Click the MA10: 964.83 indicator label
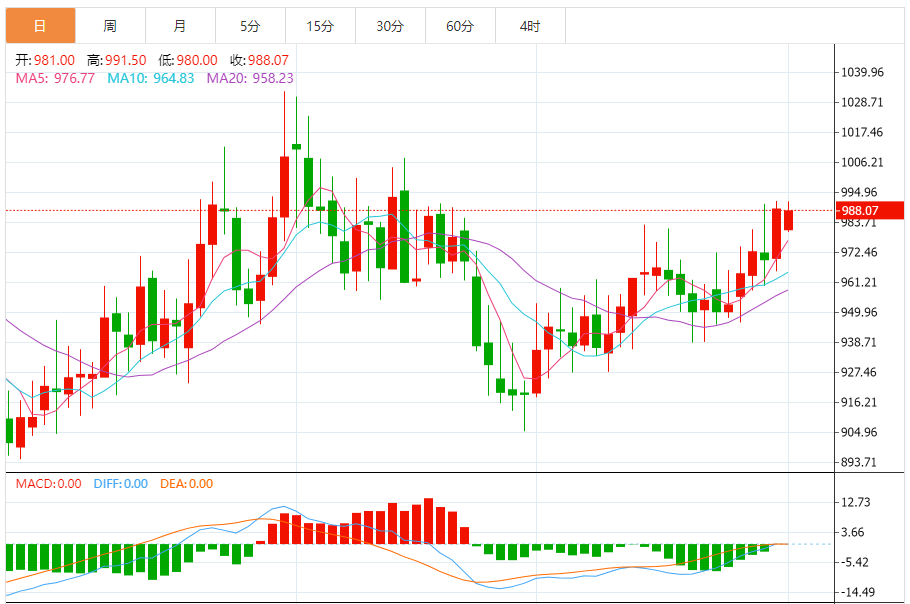Viewport: 910px width, 604px height. (151, 78)
